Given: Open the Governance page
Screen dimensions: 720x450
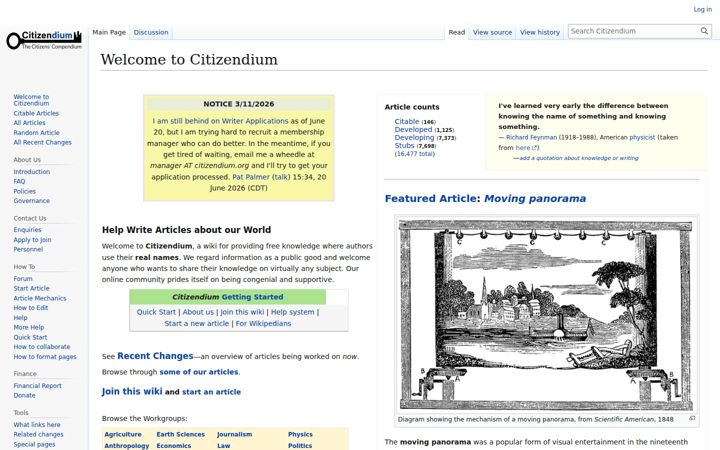Looking at the screenshot, I should (32, 201).
